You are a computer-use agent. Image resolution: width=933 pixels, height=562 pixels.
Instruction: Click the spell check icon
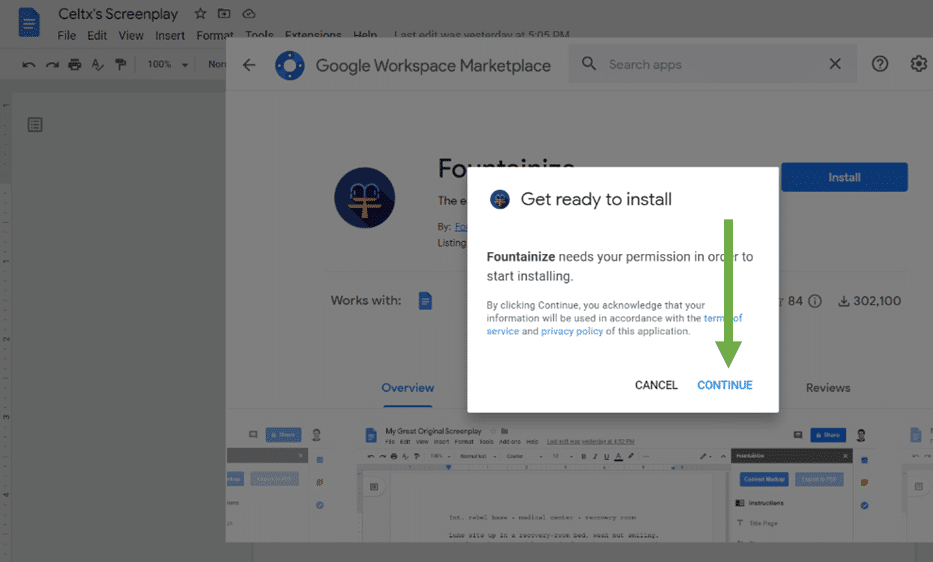(x=98, y=64)
